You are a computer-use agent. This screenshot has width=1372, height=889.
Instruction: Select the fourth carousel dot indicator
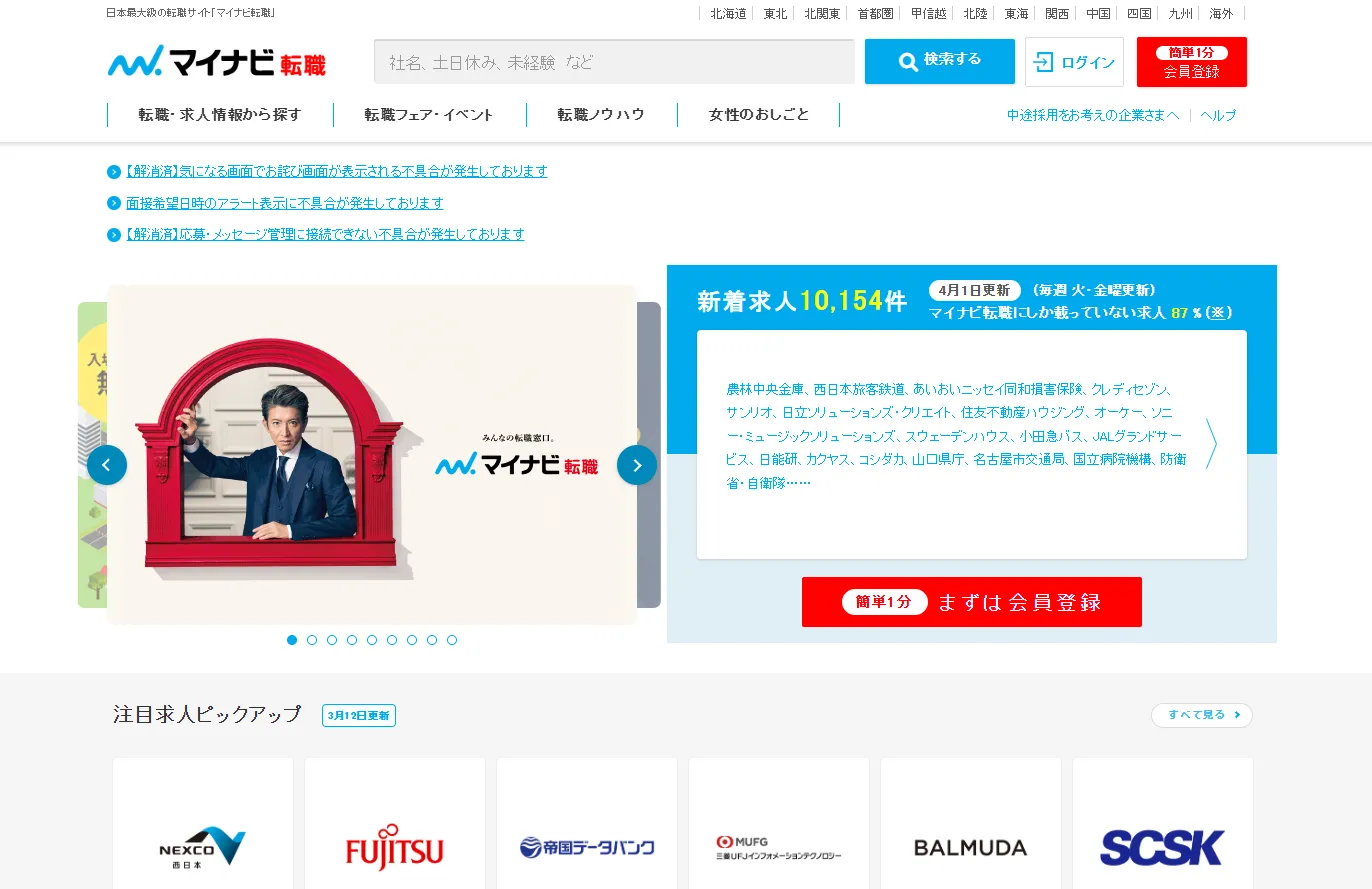352,640
